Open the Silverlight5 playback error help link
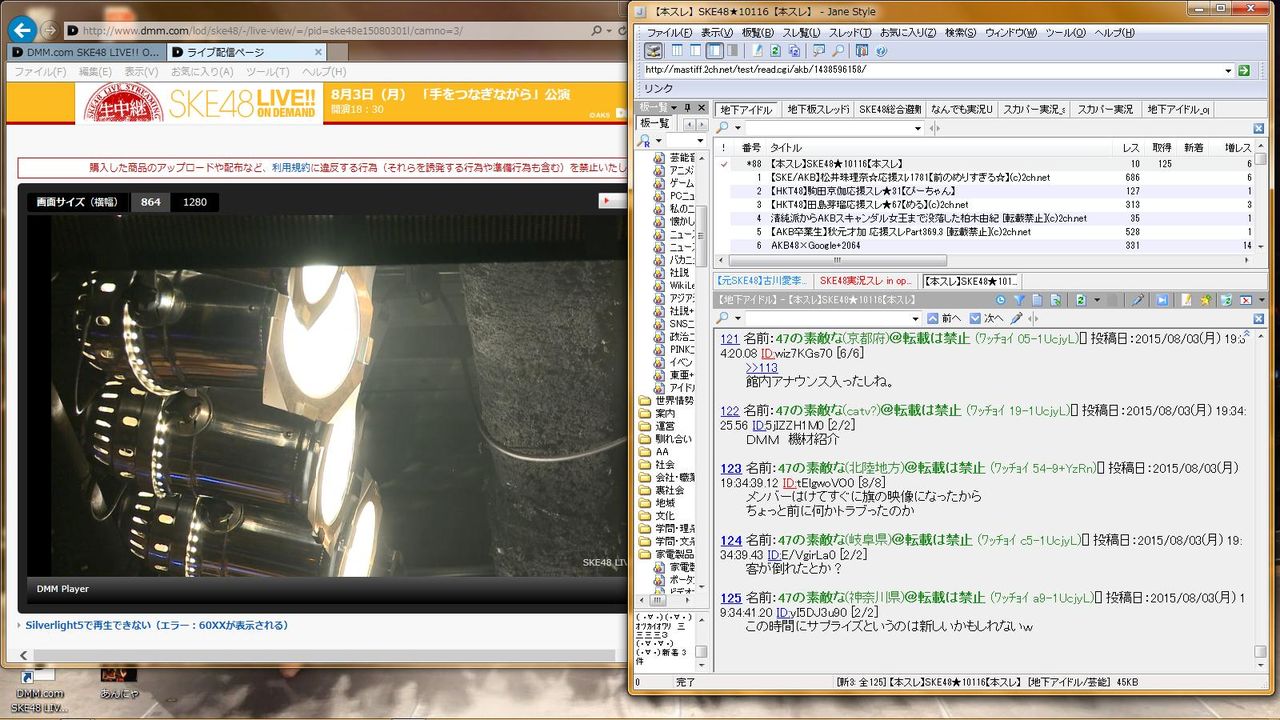This screenshot has width=1280, height=720. [156, 625]
